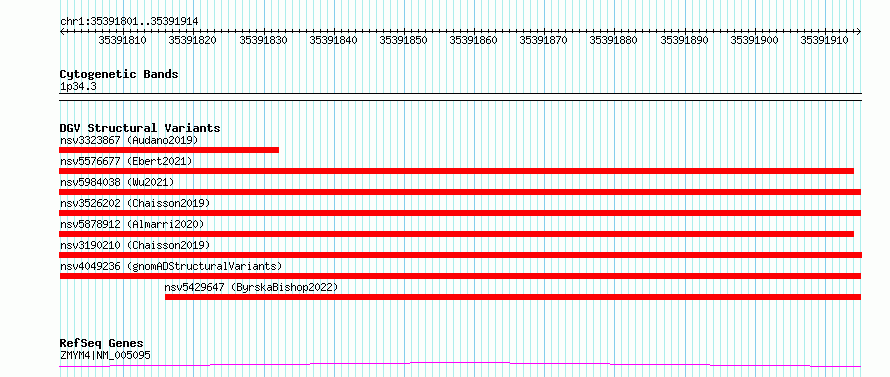
Task: Open variant nsv4049236 (gnomADStructuralVariants) label
Action: (171, 266)
